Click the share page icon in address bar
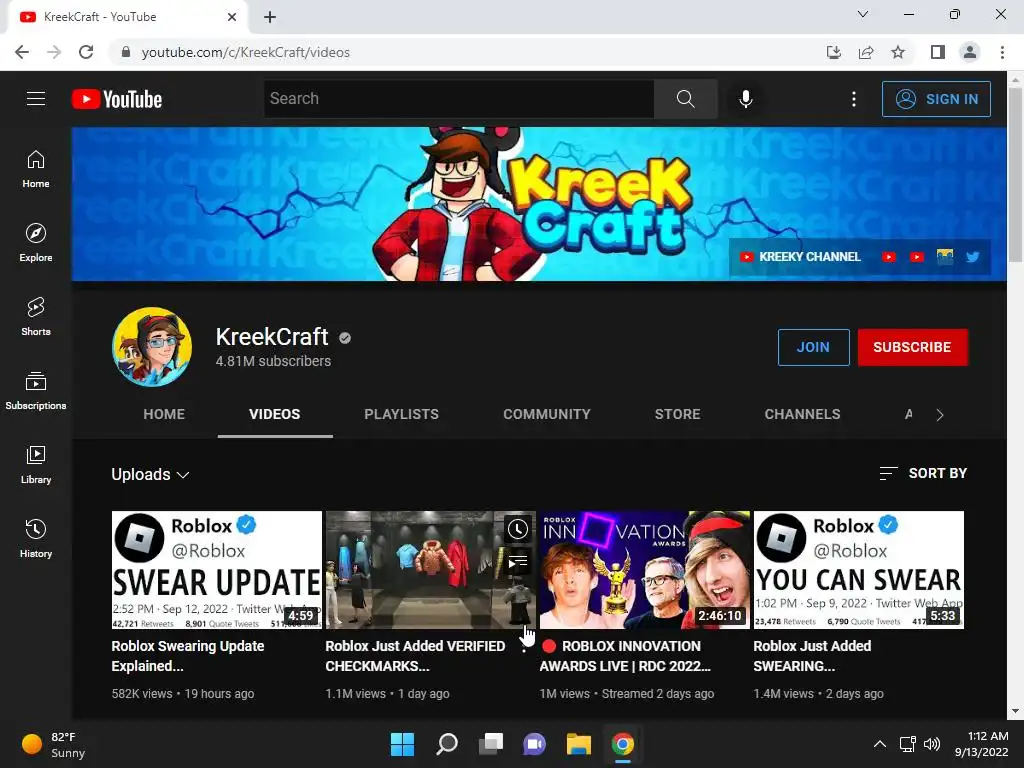 (x=866, y=52)
